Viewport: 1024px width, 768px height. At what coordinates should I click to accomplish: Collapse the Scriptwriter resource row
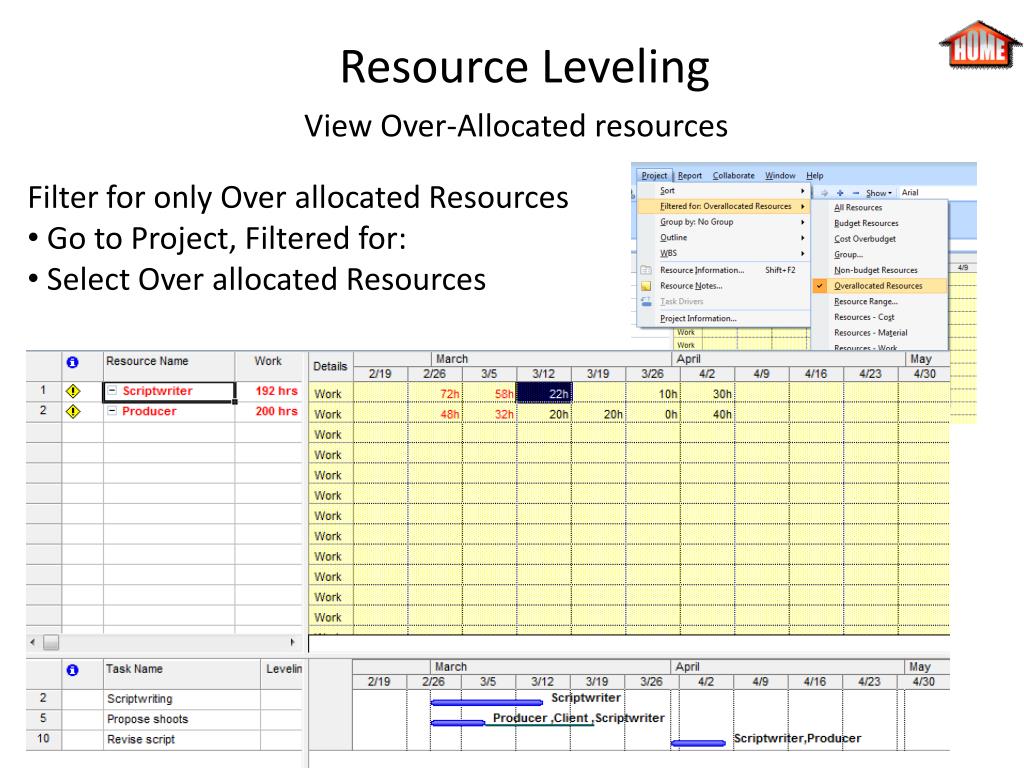112,391
